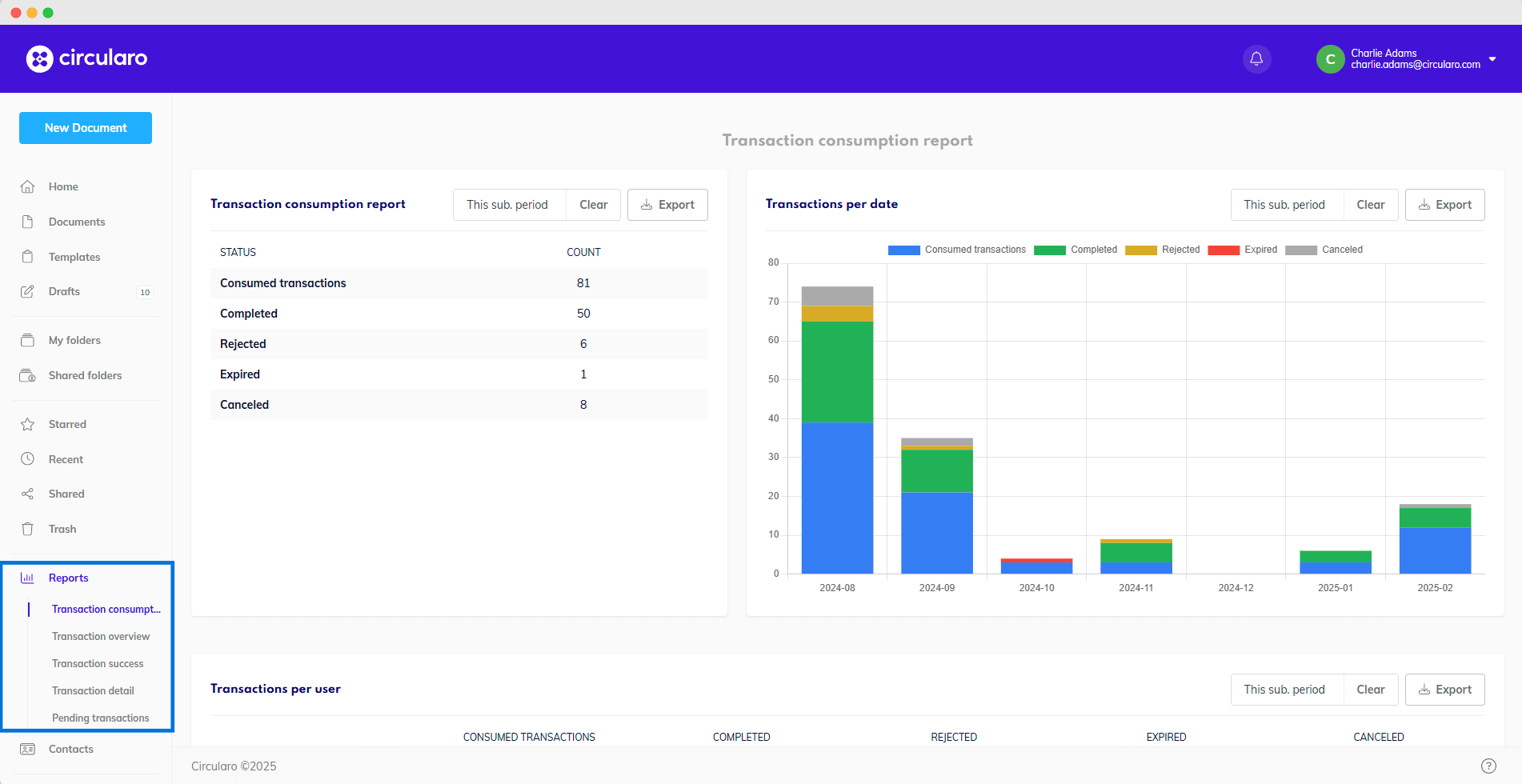Open Transaction overview report

pos(101,636)
